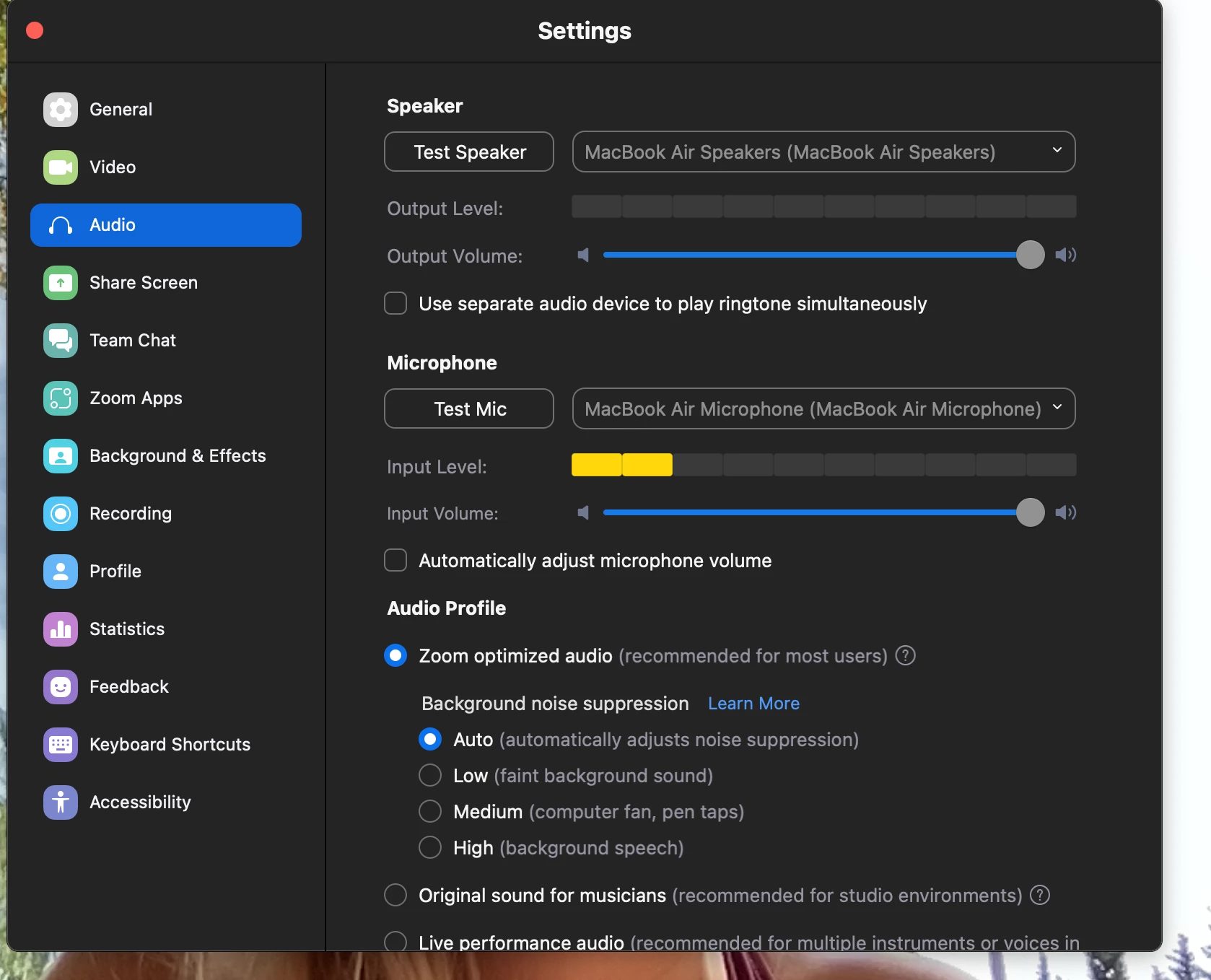
Task: Select Live performance audio option
Action: pyautogui.click(x=395, y=941)
